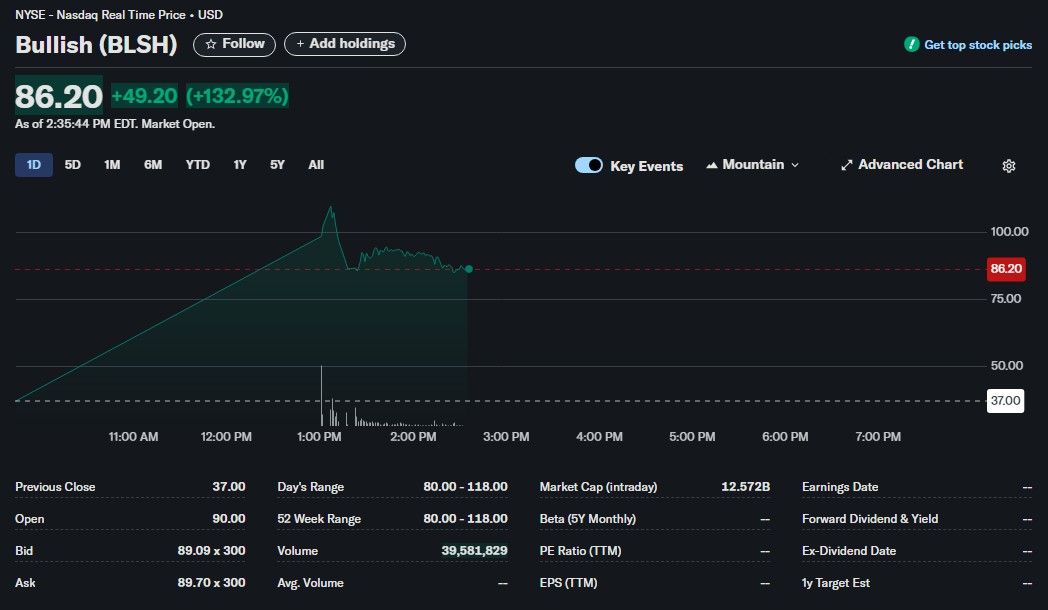Click the Beta (5Y Monthly) label

[587, 519]
